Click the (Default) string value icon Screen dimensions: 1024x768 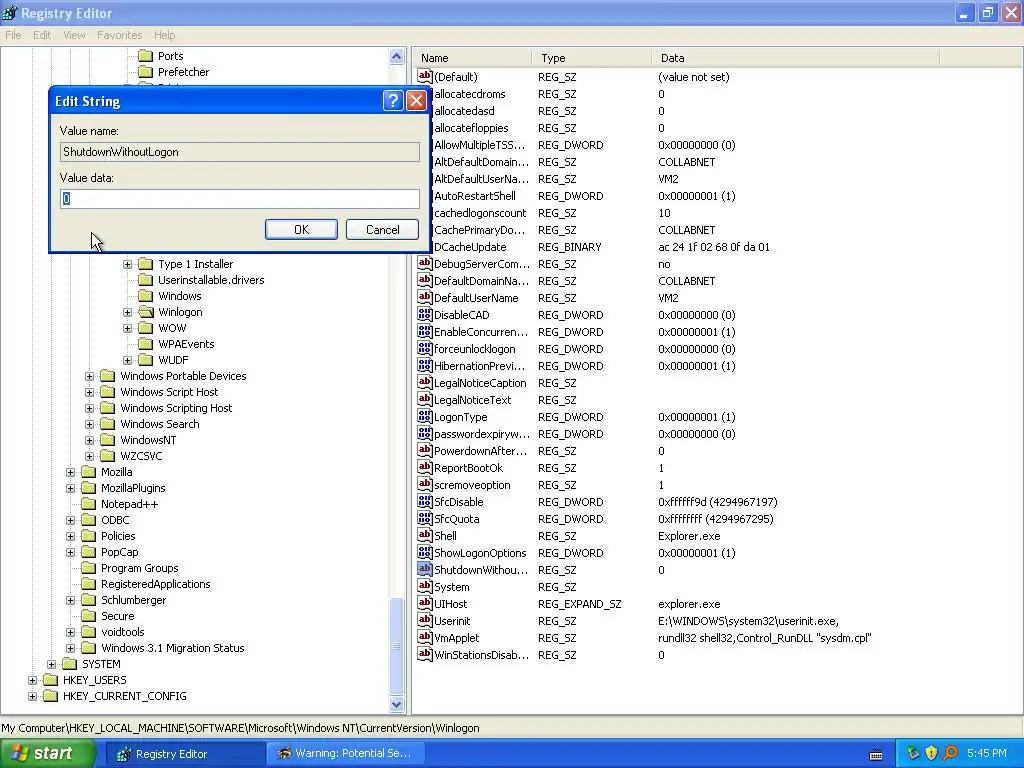[424, 76]
